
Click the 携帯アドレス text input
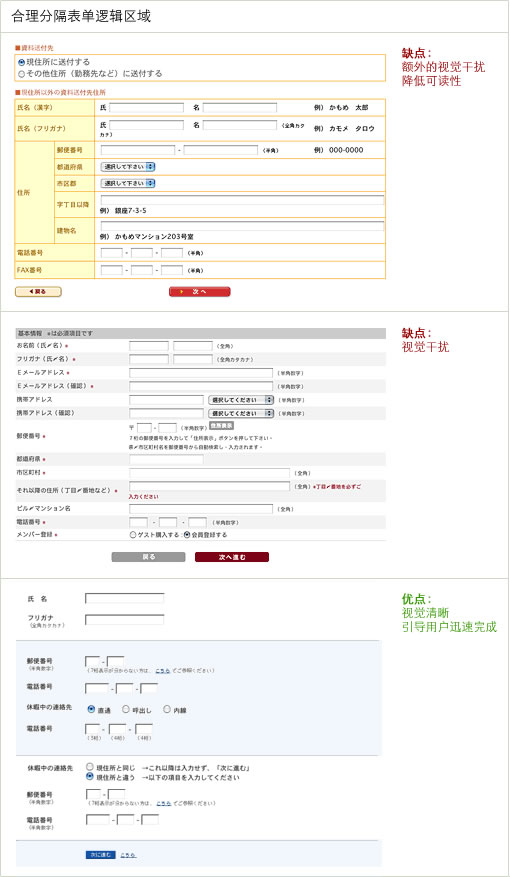pos(166,400)
